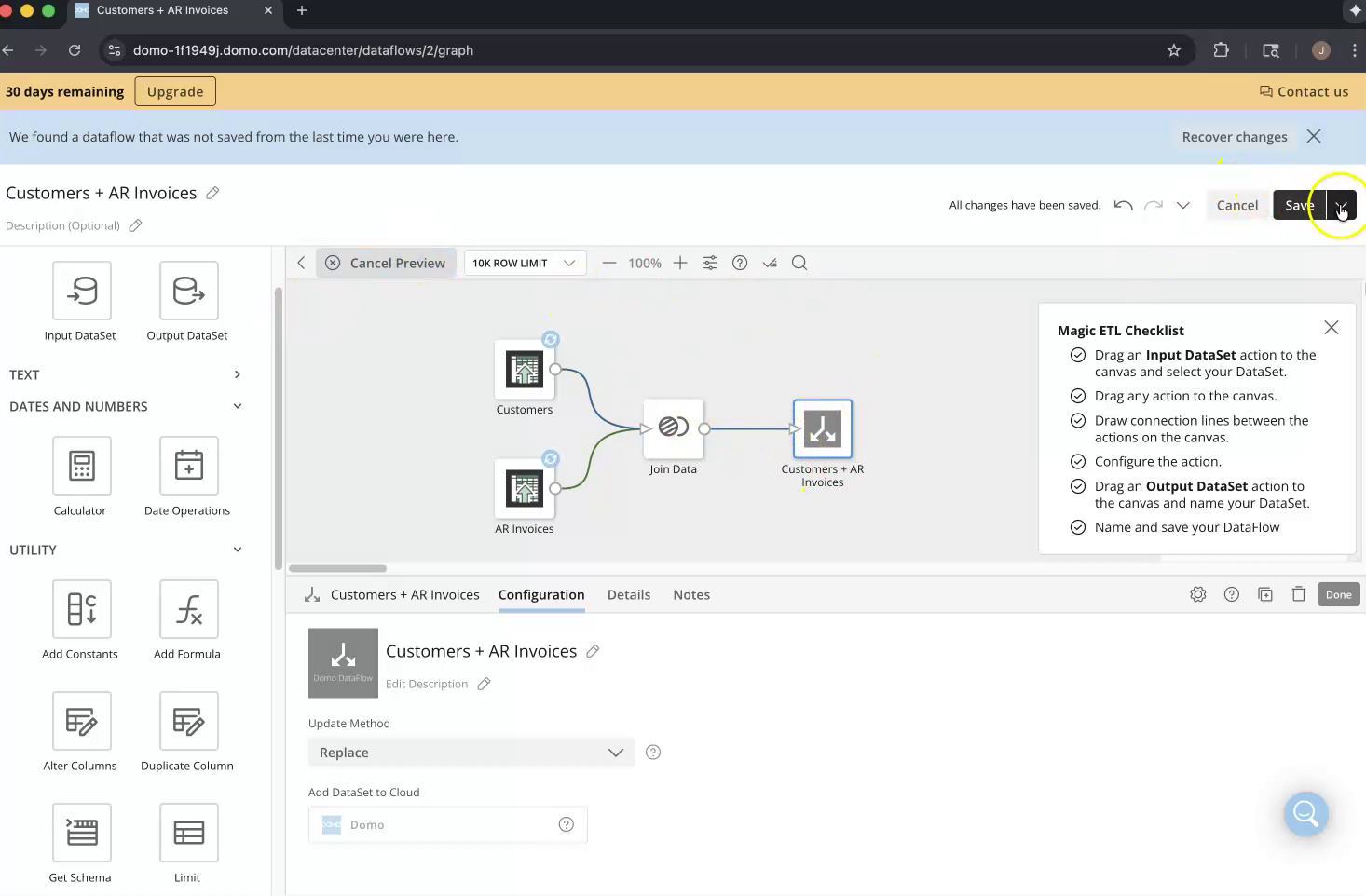Viewport: 1366px width, 896px height.
Task: Click the Cancel button
Action: [x=1237, y=205]
